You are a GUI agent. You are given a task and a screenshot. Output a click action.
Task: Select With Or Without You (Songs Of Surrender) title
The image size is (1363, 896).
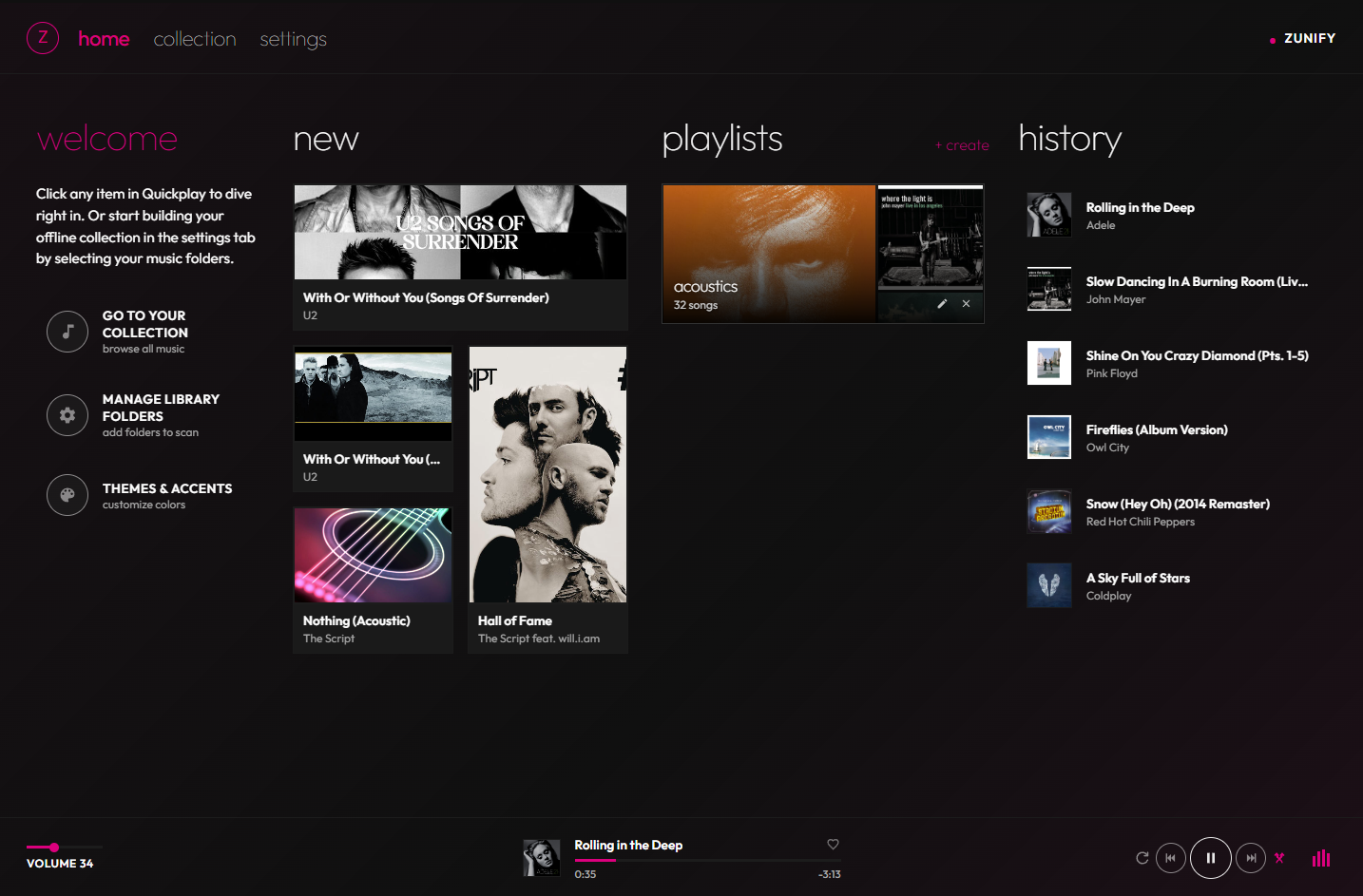(426, 297)
